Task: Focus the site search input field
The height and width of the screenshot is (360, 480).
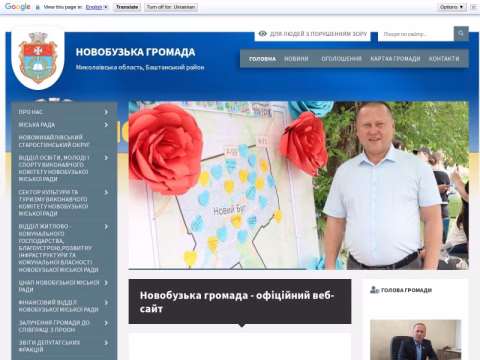Action: coord(416,34)
